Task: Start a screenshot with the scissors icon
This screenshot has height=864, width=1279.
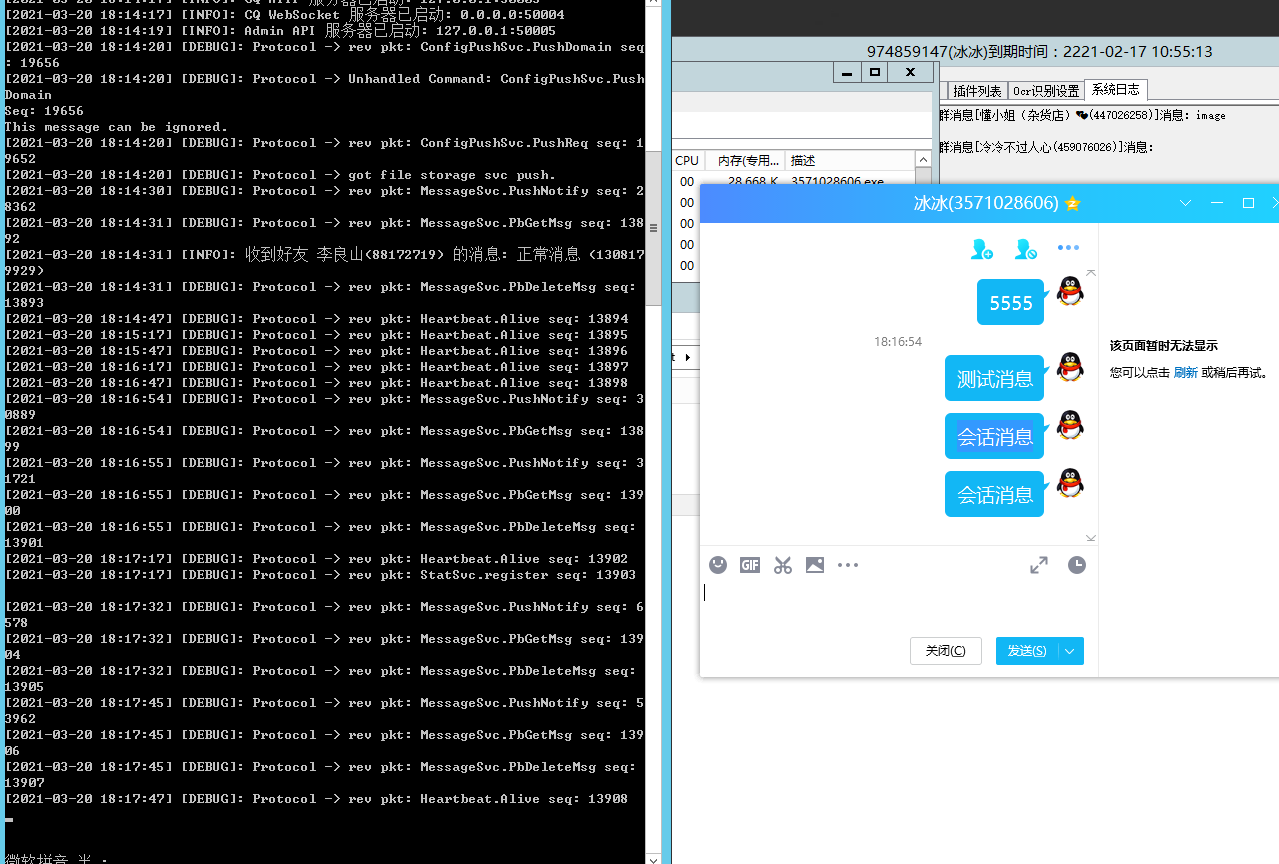Action: (x=783, y=565)
